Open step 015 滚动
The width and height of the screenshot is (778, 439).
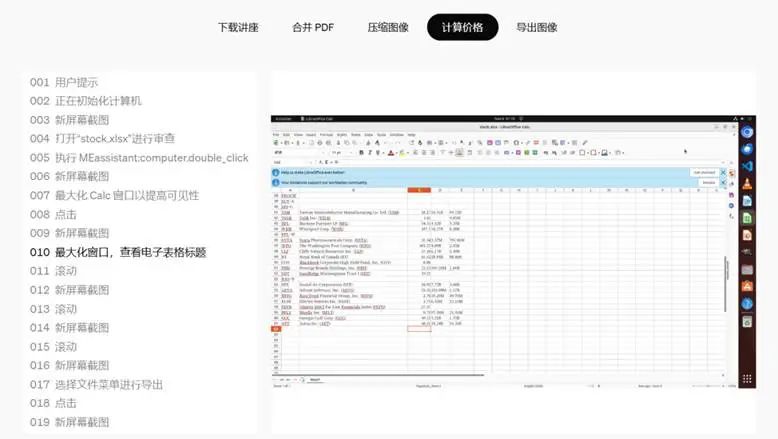pos(53,347)
